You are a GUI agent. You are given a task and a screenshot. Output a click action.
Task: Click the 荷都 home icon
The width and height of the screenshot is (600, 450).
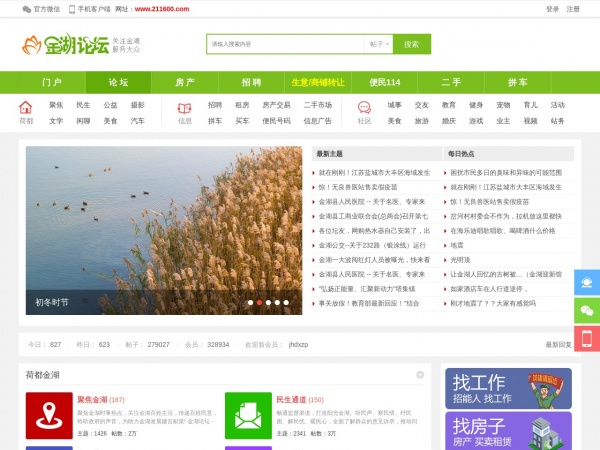26,108
